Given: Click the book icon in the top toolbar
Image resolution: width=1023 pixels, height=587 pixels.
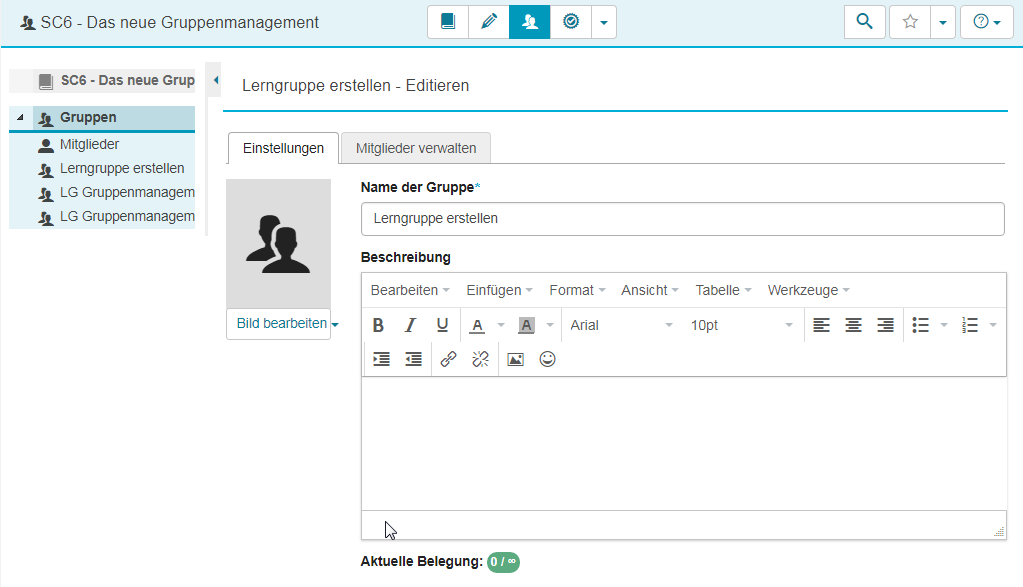Looking at the screenshot, I should pos(448,22).
